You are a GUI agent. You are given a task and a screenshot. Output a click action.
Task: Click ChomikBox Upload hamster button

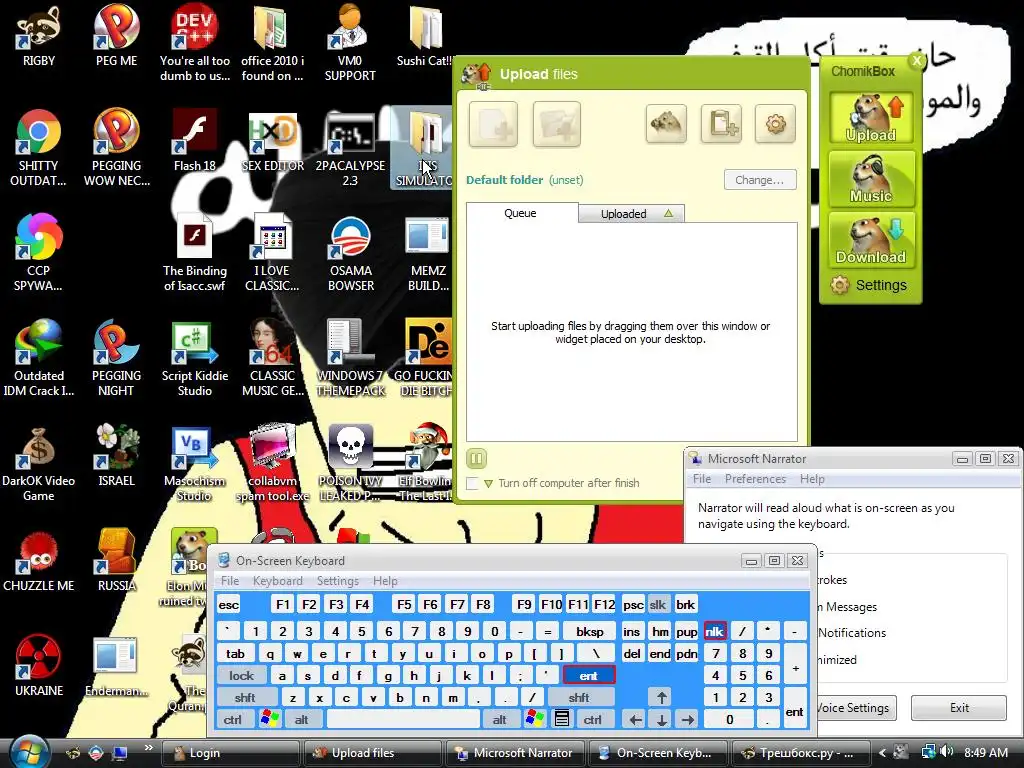871,118
